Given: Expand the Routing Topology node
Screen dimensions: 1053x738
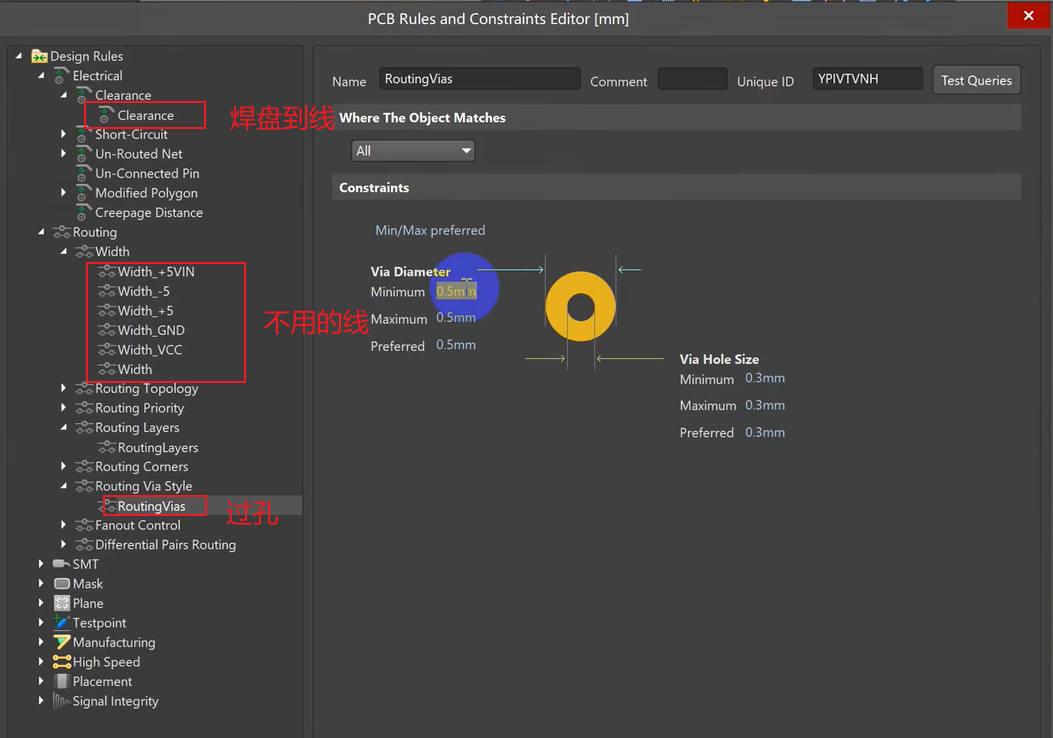Looking at the screenshot, I should (x=64, y=387).
